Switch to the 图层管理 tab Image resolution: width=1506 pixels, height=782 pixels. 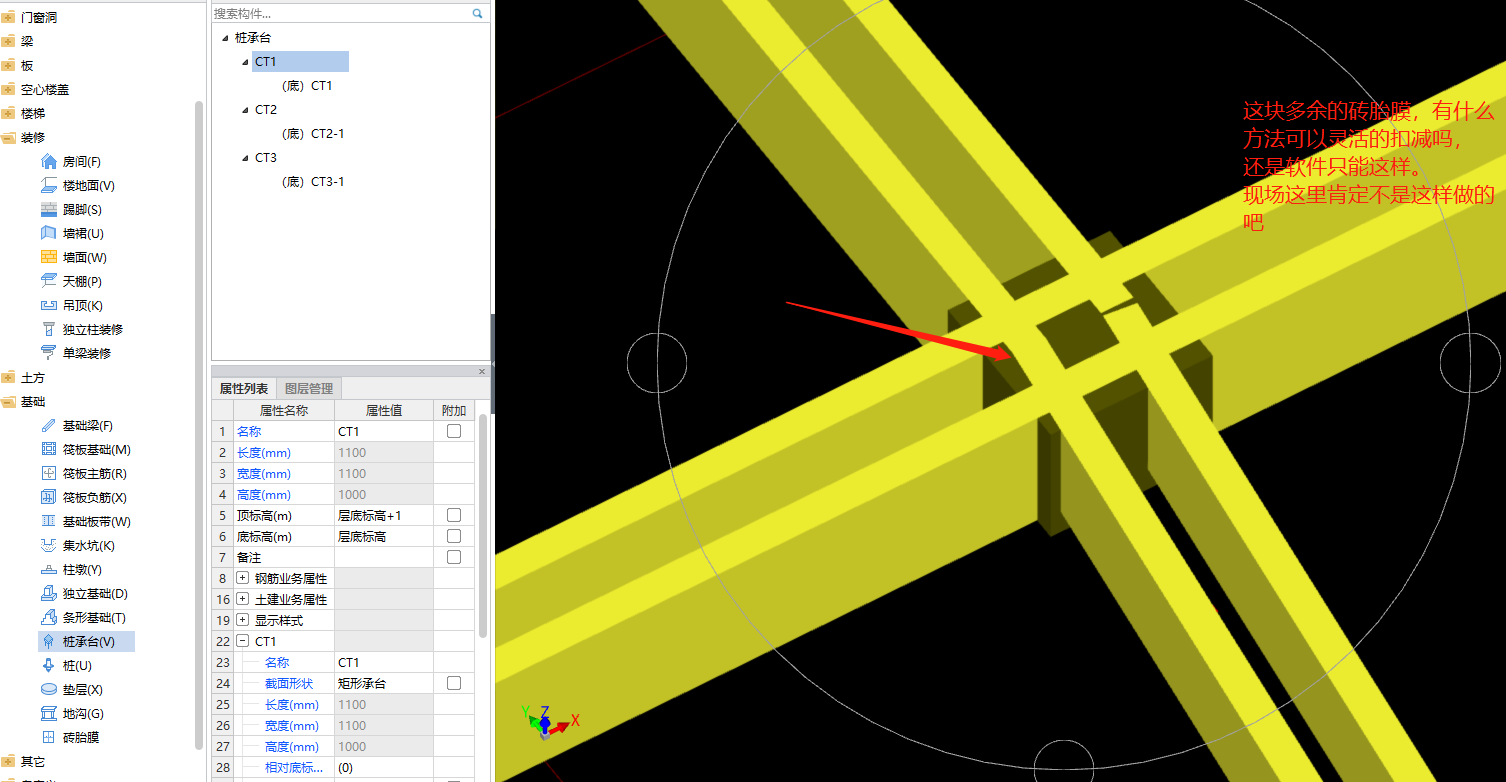(309, 388)
